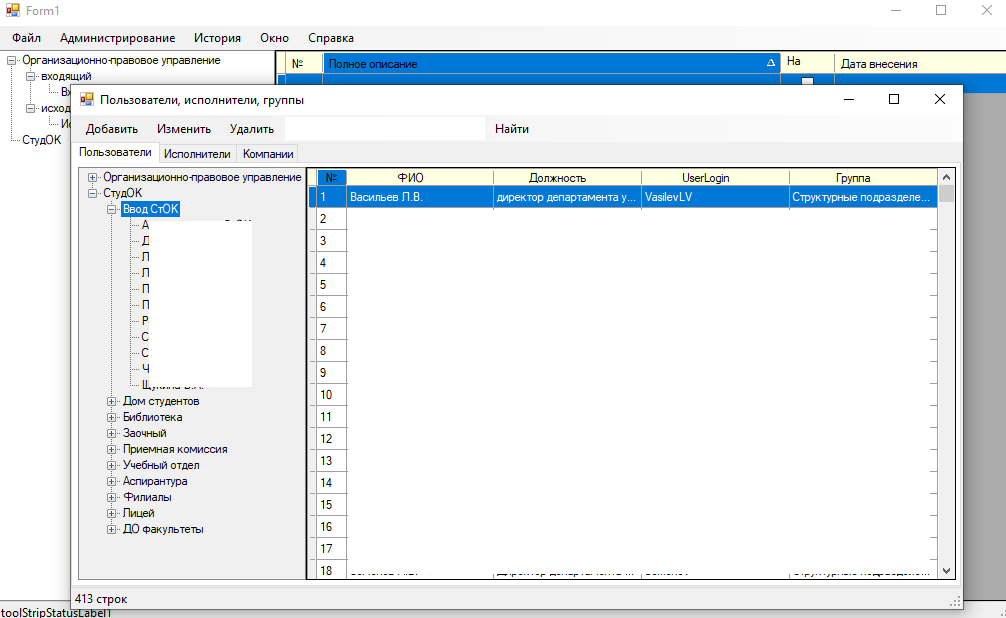The height and width of the screenshot is (618, 1006).
Task: Expand the Аспирантура node
Action: pyautogui.click(x=112, y=481)
